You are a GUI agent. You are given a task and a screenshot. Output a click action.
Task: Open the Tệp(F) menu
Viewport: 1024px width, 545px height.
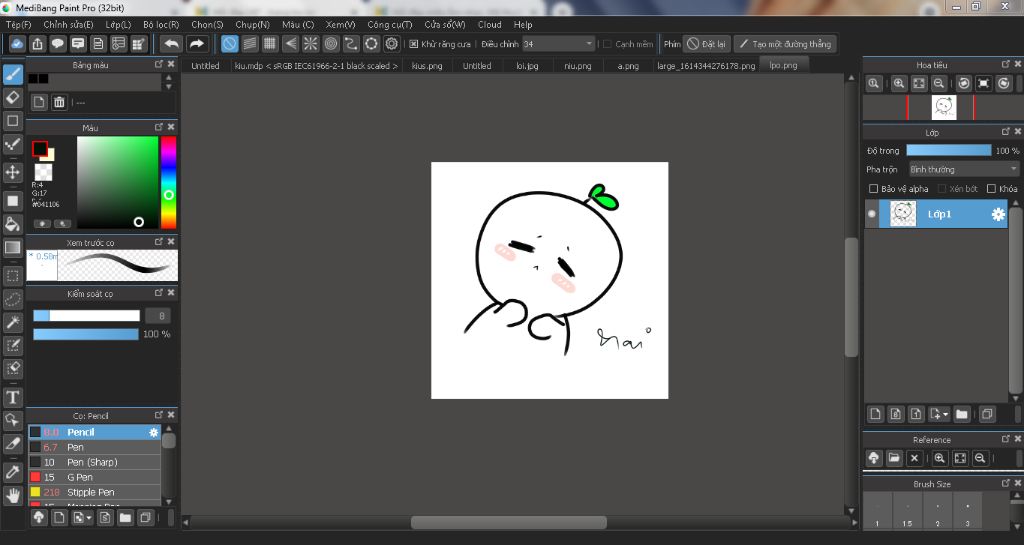18,24
